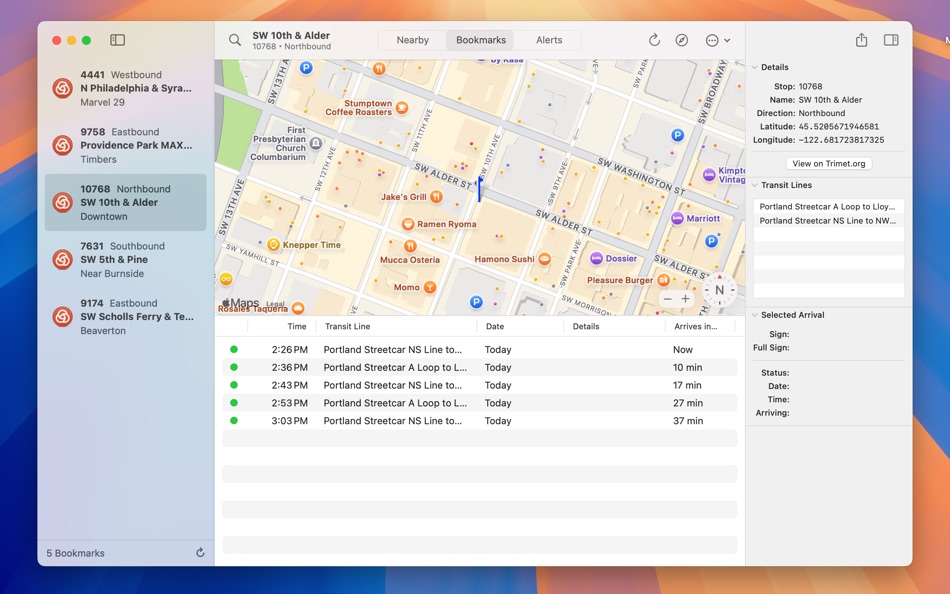Select Providence Park MAX bookmark
The height and width of the screenshot is (594, 950).
125,145
